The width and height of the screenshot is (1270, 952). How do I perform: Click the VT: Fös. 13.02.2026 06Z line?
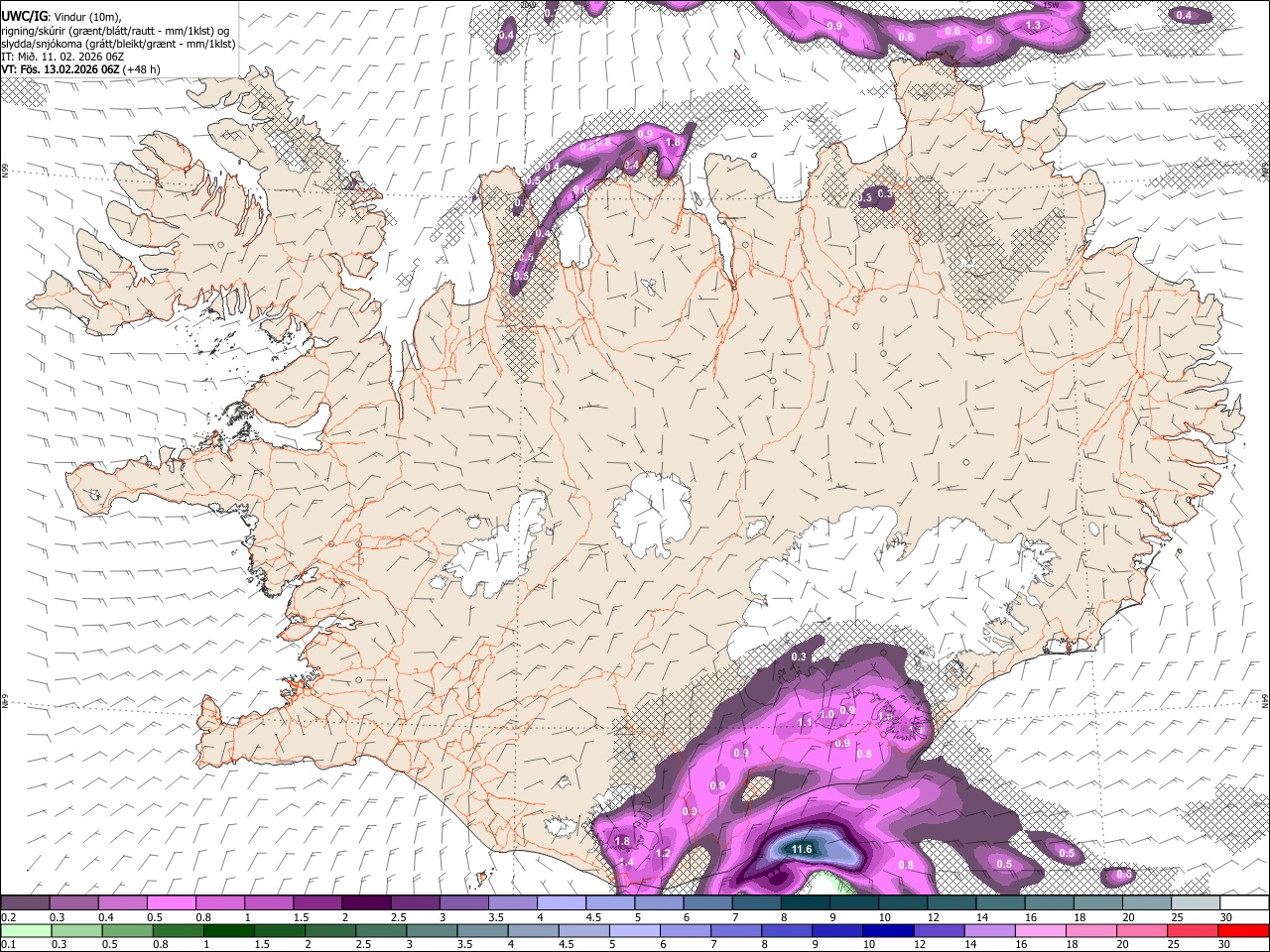(x=61, y=69)
